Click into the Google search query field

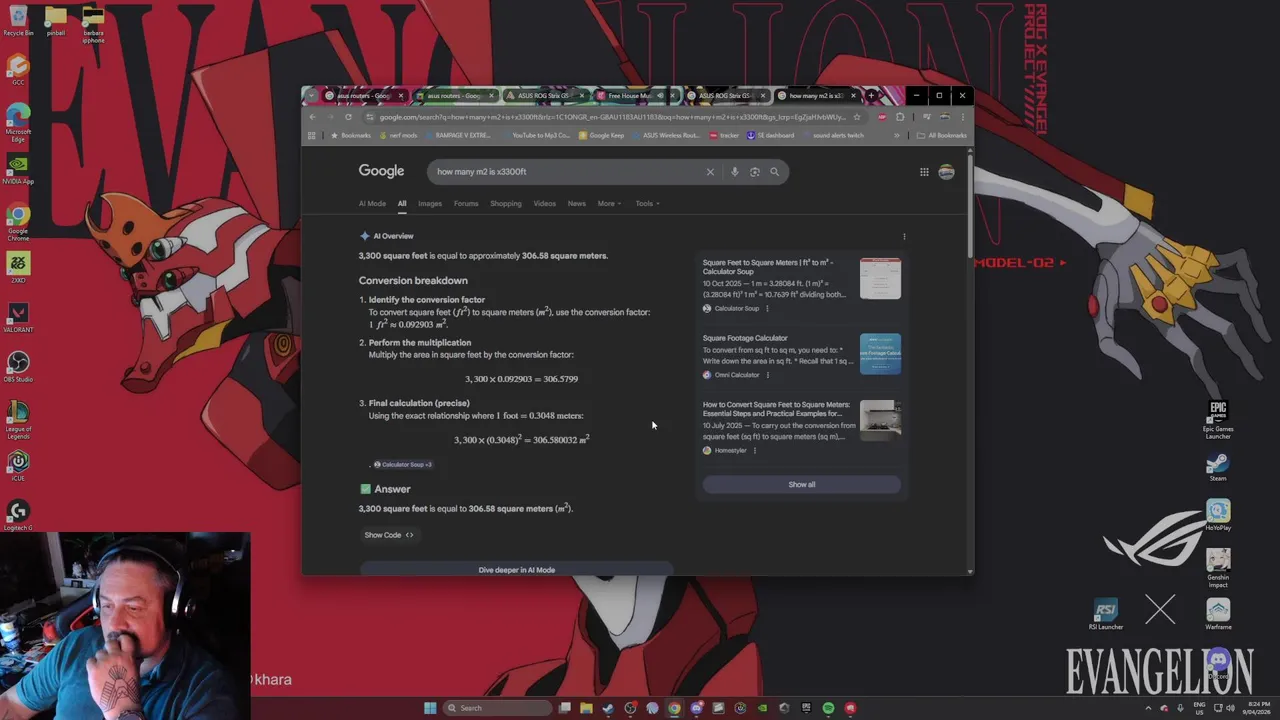565,172
